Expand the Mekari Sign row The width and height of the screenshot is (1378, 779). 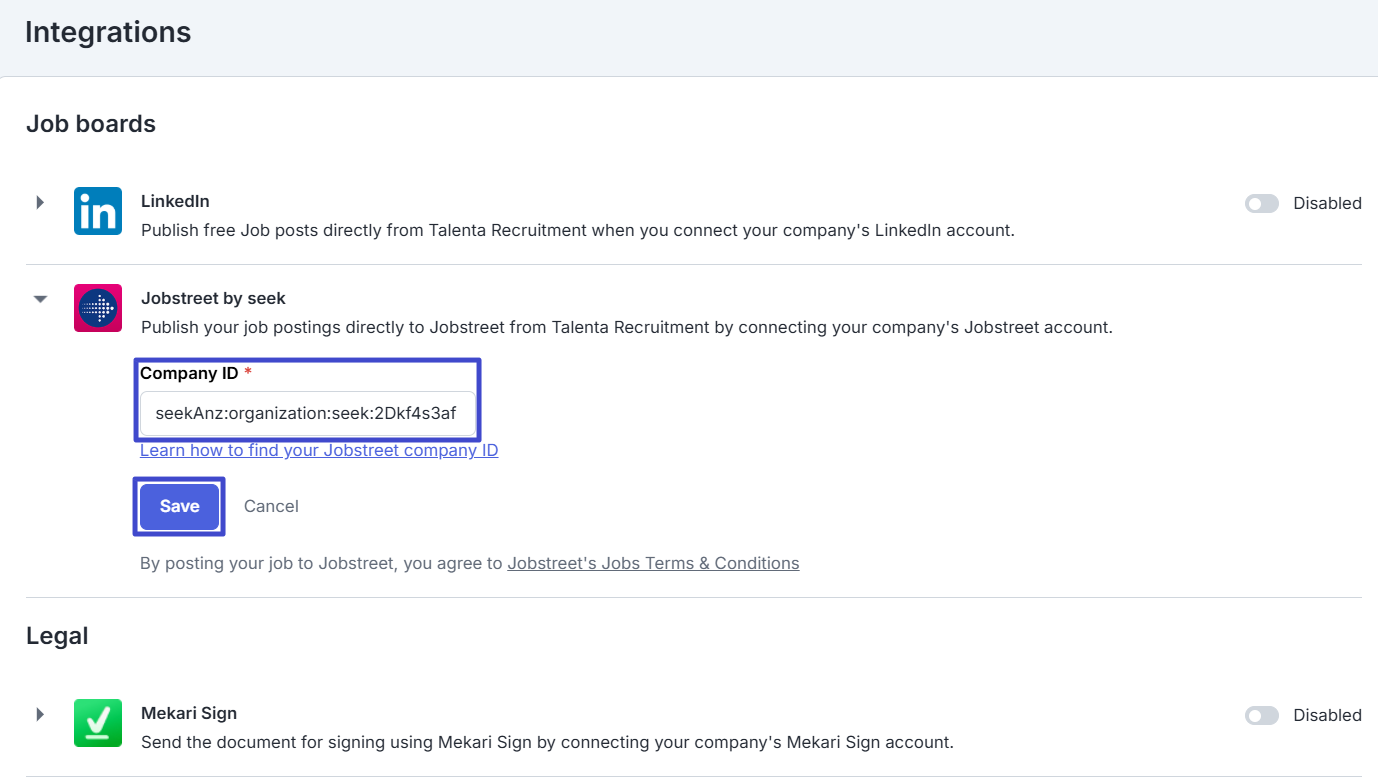click(40, 714)
